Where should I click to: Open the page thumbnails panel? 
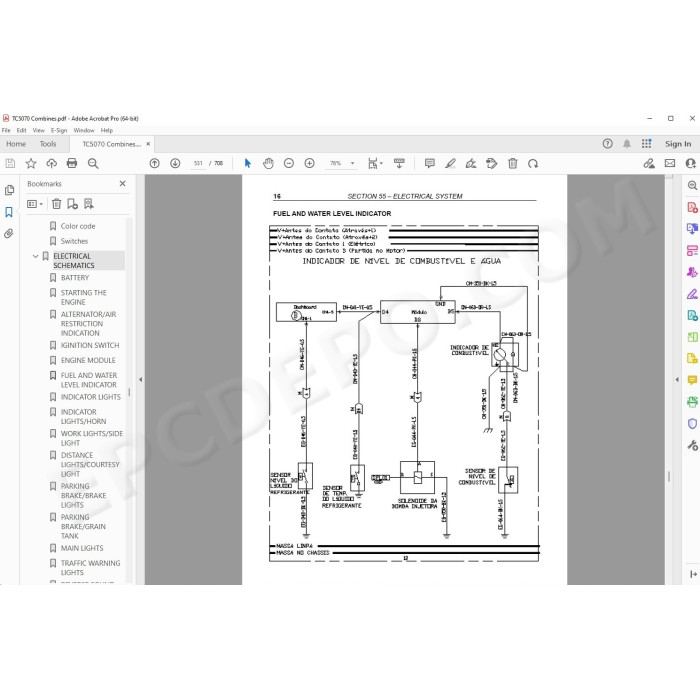pyautogui.click(x=9, y=191)
